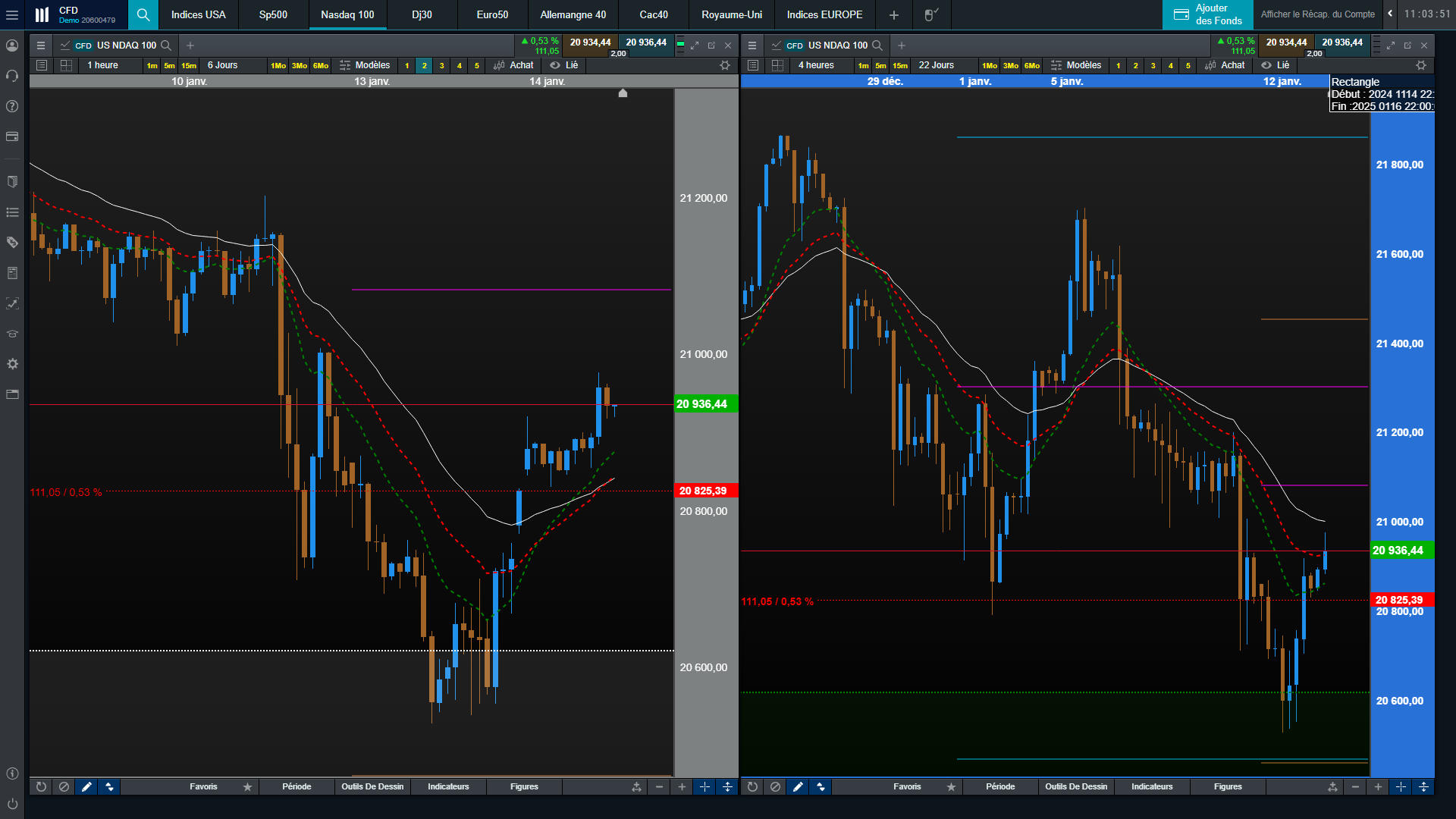Toggle the Lié eye link on right chart
This screenshot has width=1456, height=819.
(1276, 65)
